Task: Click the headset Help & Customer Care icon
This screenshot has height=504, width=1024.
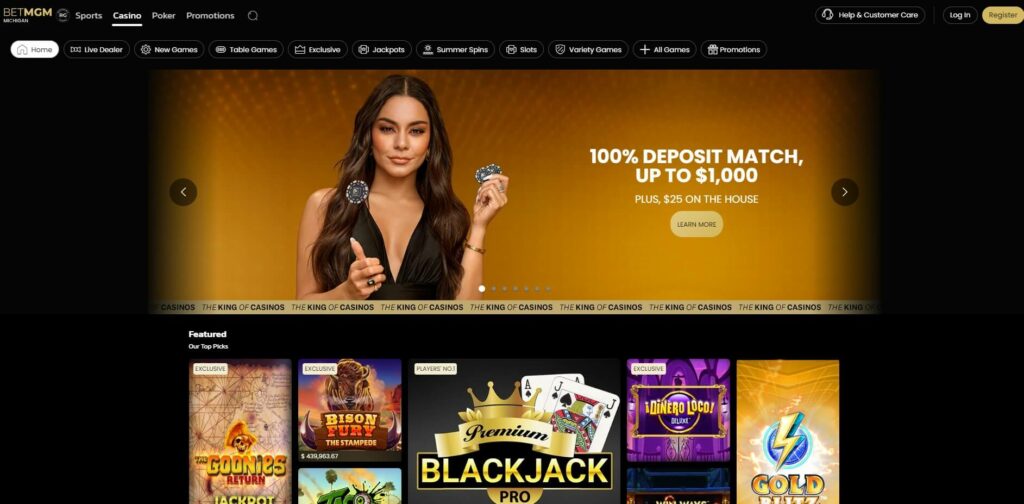Action: click(827, 15)
